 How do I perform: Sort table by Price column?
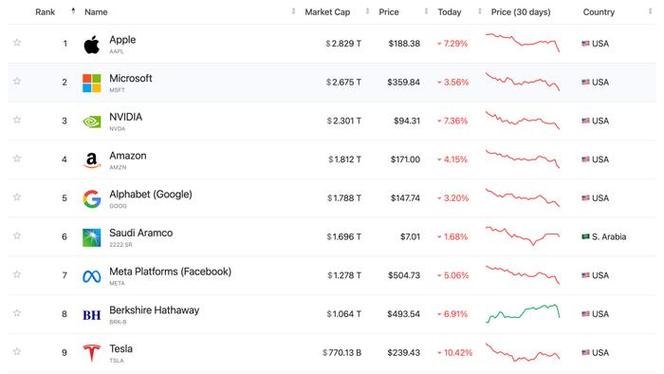click(389, 12)
